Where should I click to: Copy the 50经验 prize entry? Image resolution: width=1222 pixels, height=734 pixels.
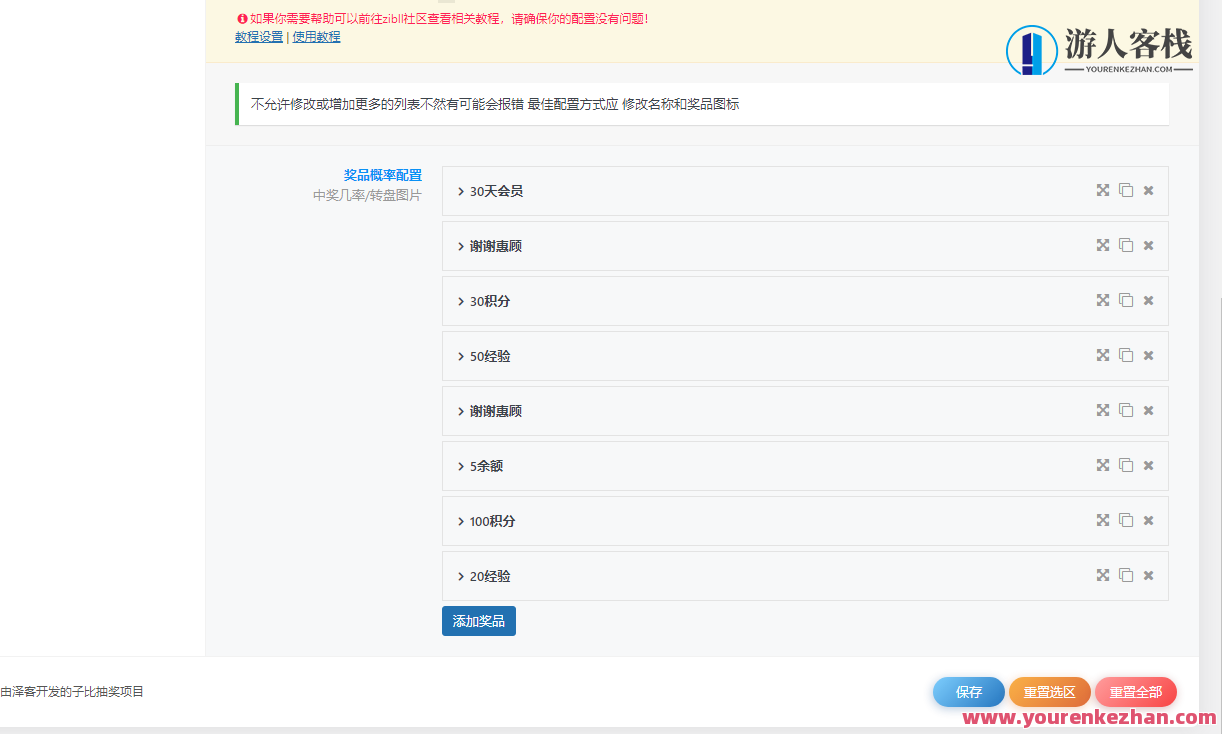pos(1126,355)
